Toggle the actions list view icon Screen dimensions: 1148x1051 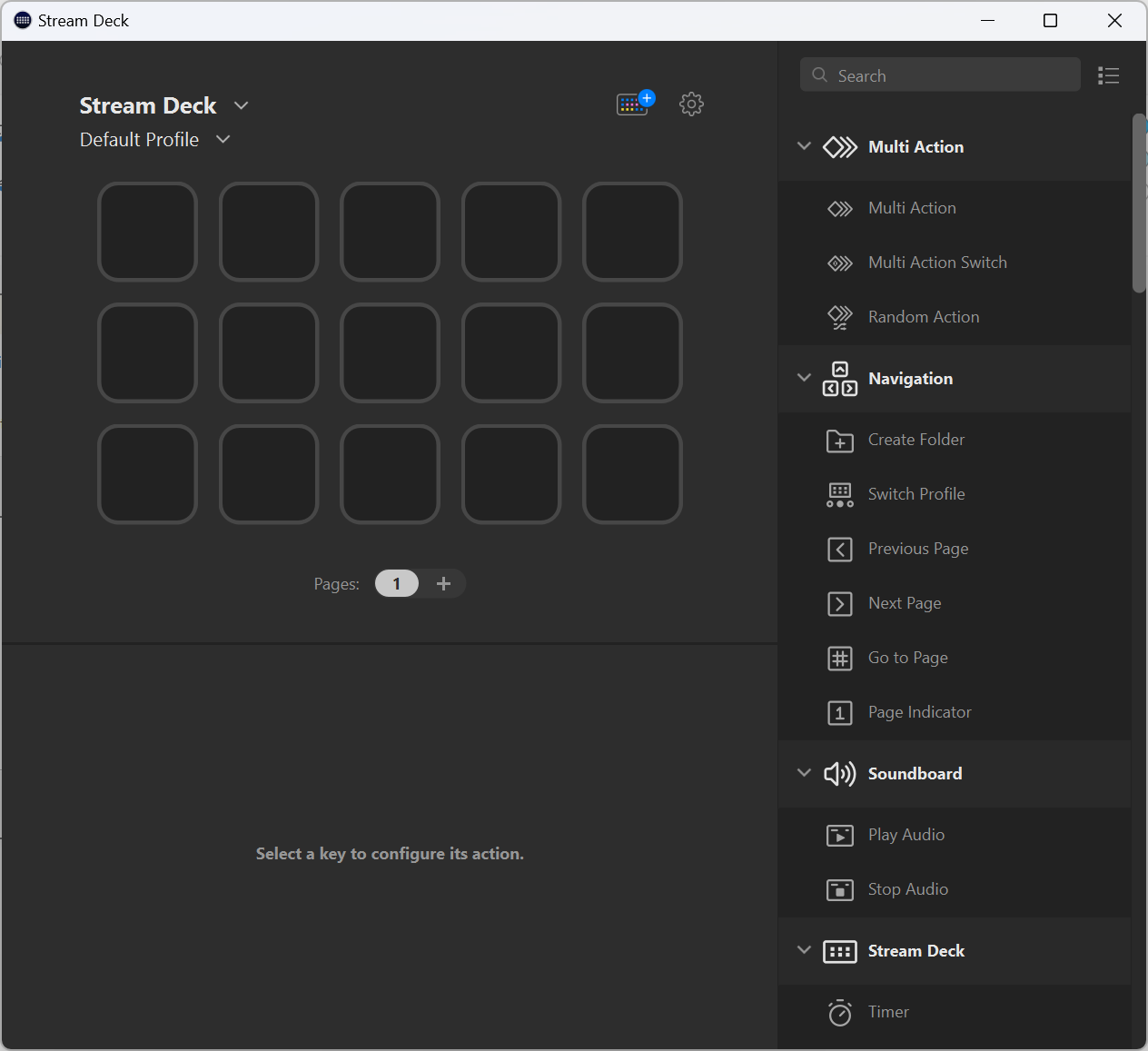(x=1108, y=75)
